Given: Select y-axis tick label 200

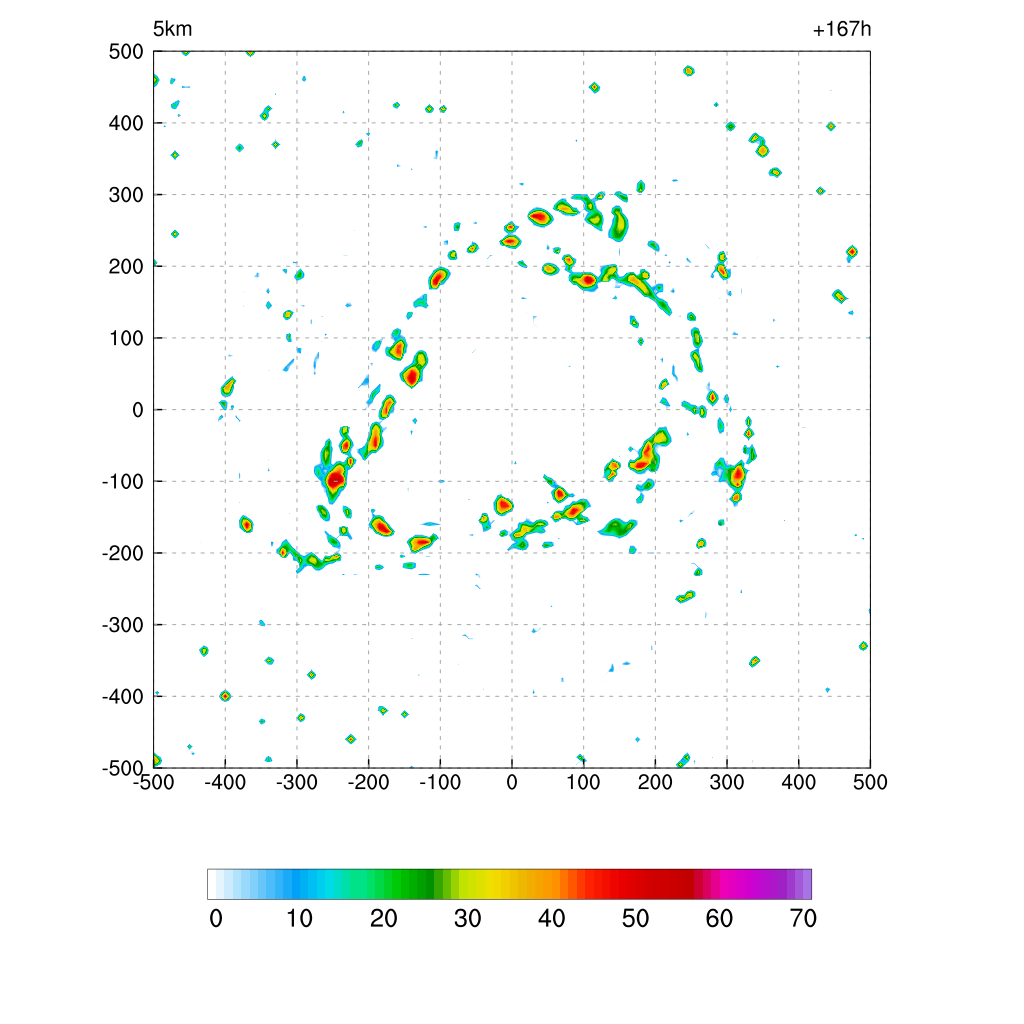Looking at the screenshot, I should tap(126, 266).
